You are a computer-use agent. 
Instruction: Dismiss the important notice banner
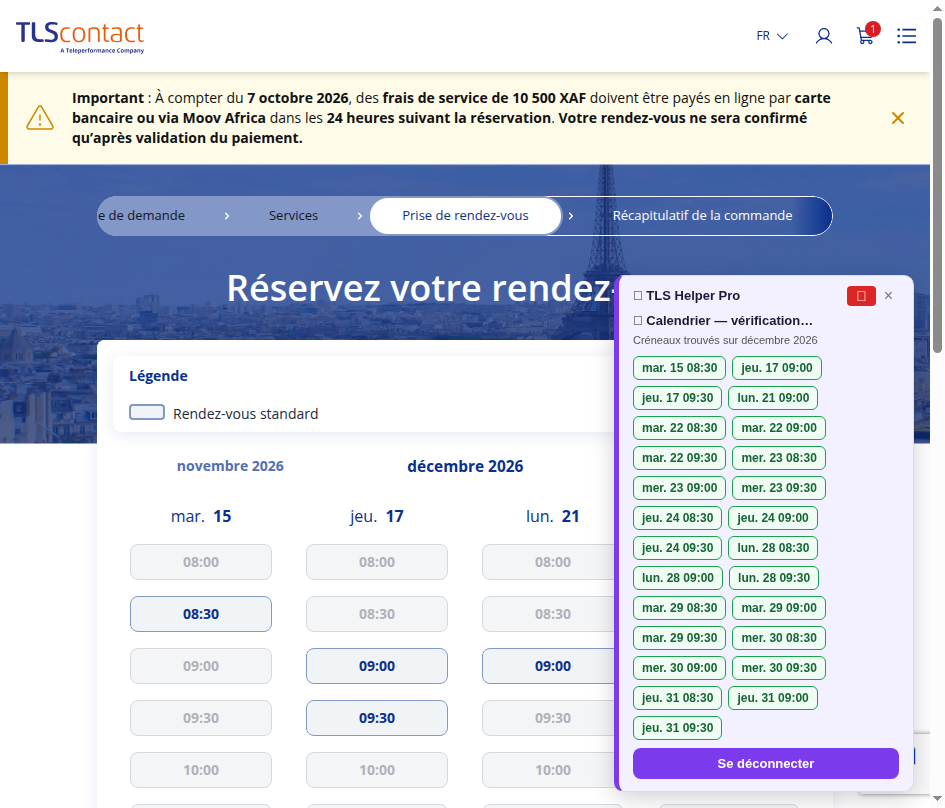pos(898,118)
